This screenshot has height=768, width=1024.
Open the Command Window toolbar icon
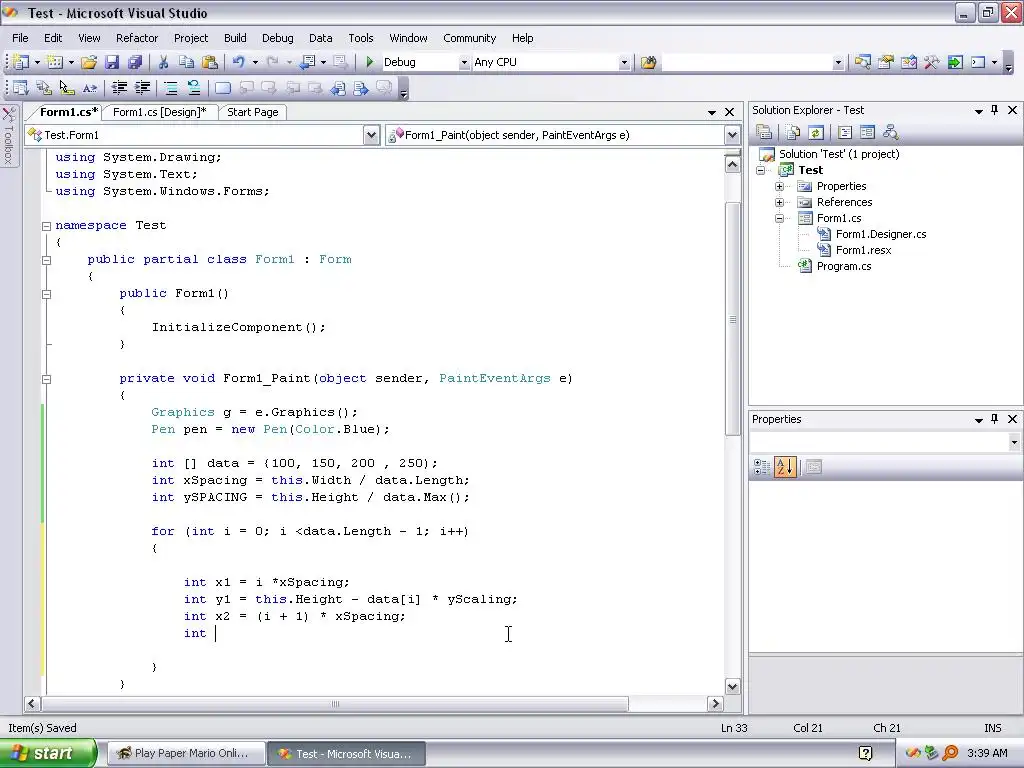pos(978,62)
